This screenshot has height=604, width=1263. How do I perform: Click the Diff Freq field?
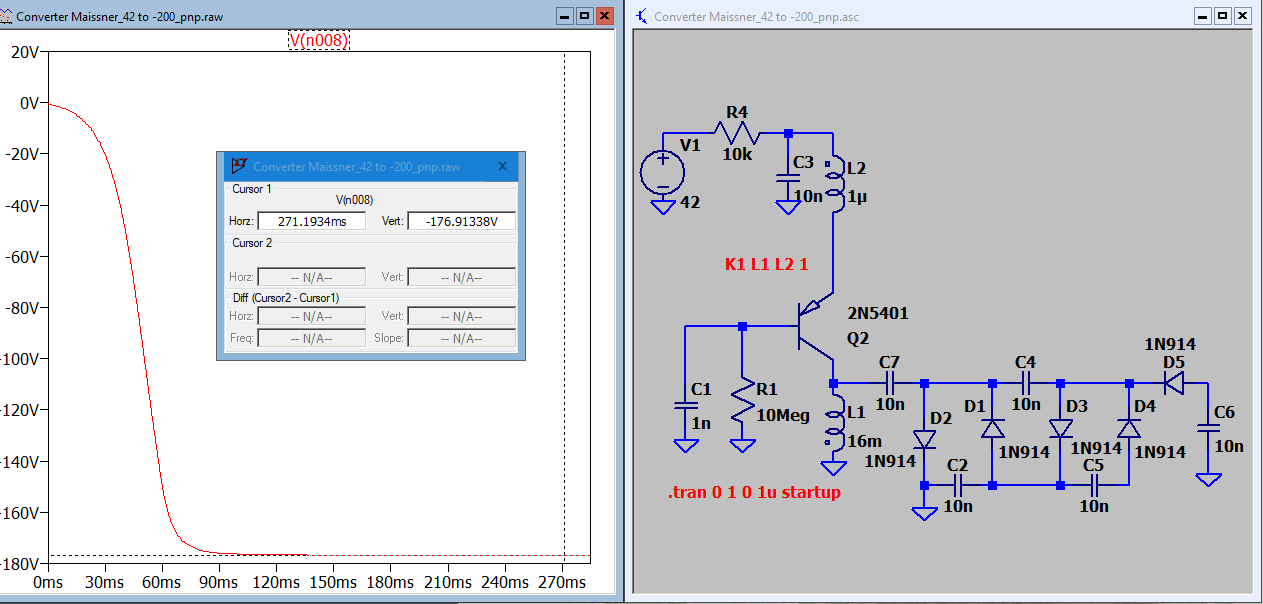(311, 338)
